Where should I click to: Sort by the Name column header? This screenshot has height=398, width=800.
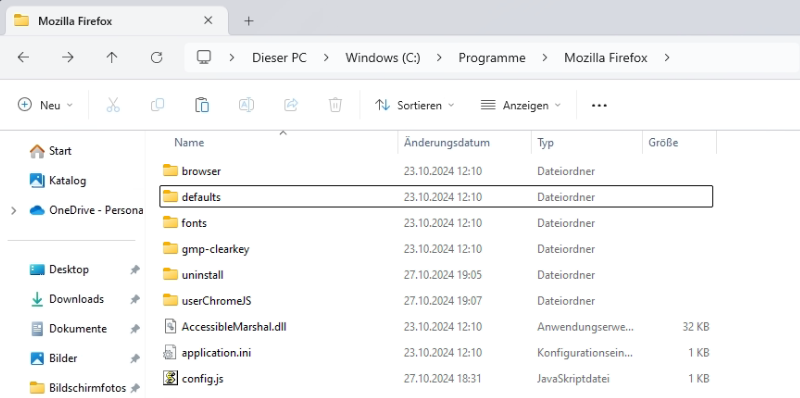pyautogui.click(x=189, y=142)
